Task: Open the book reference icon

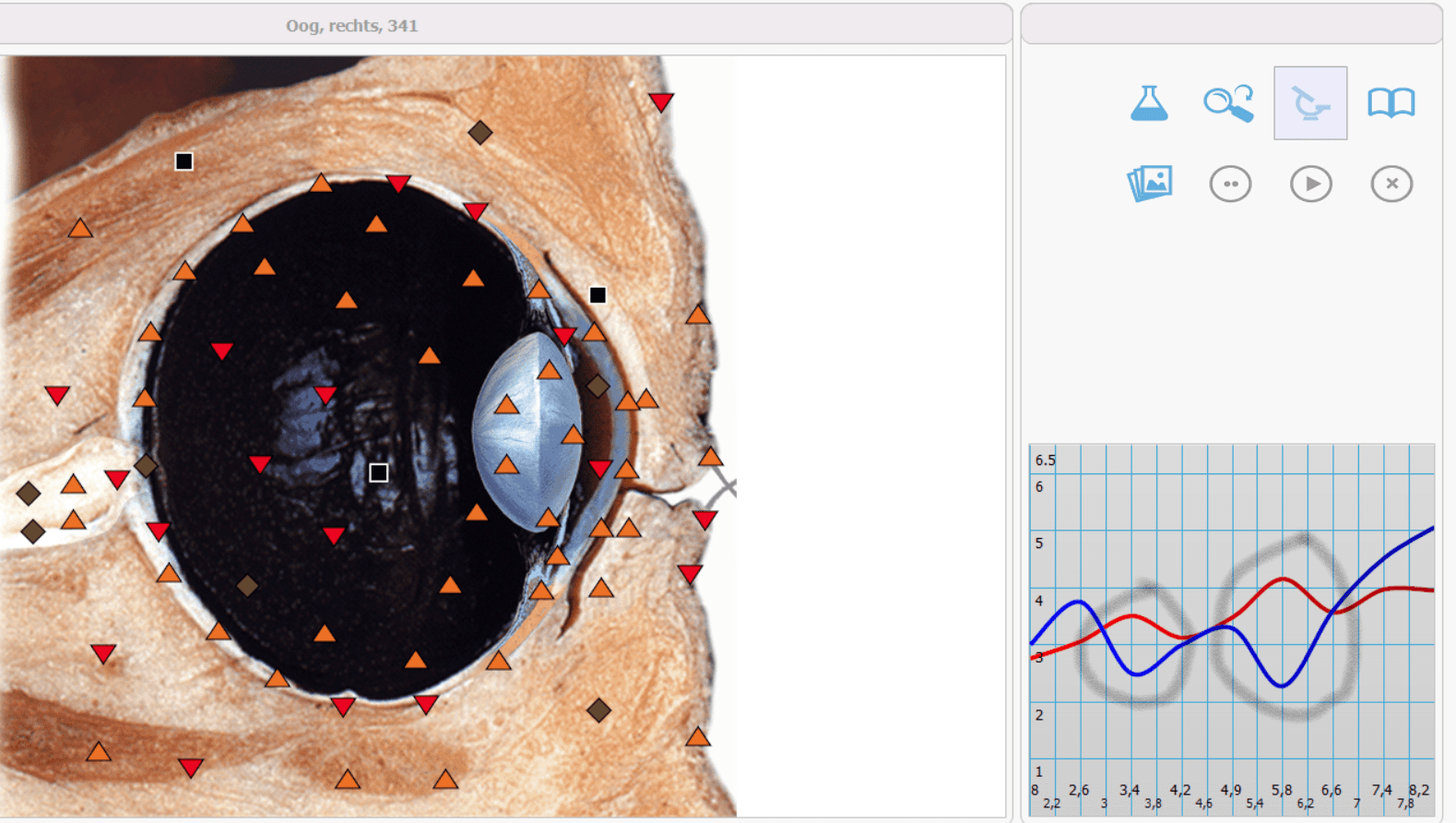Action: point(1391,103)
